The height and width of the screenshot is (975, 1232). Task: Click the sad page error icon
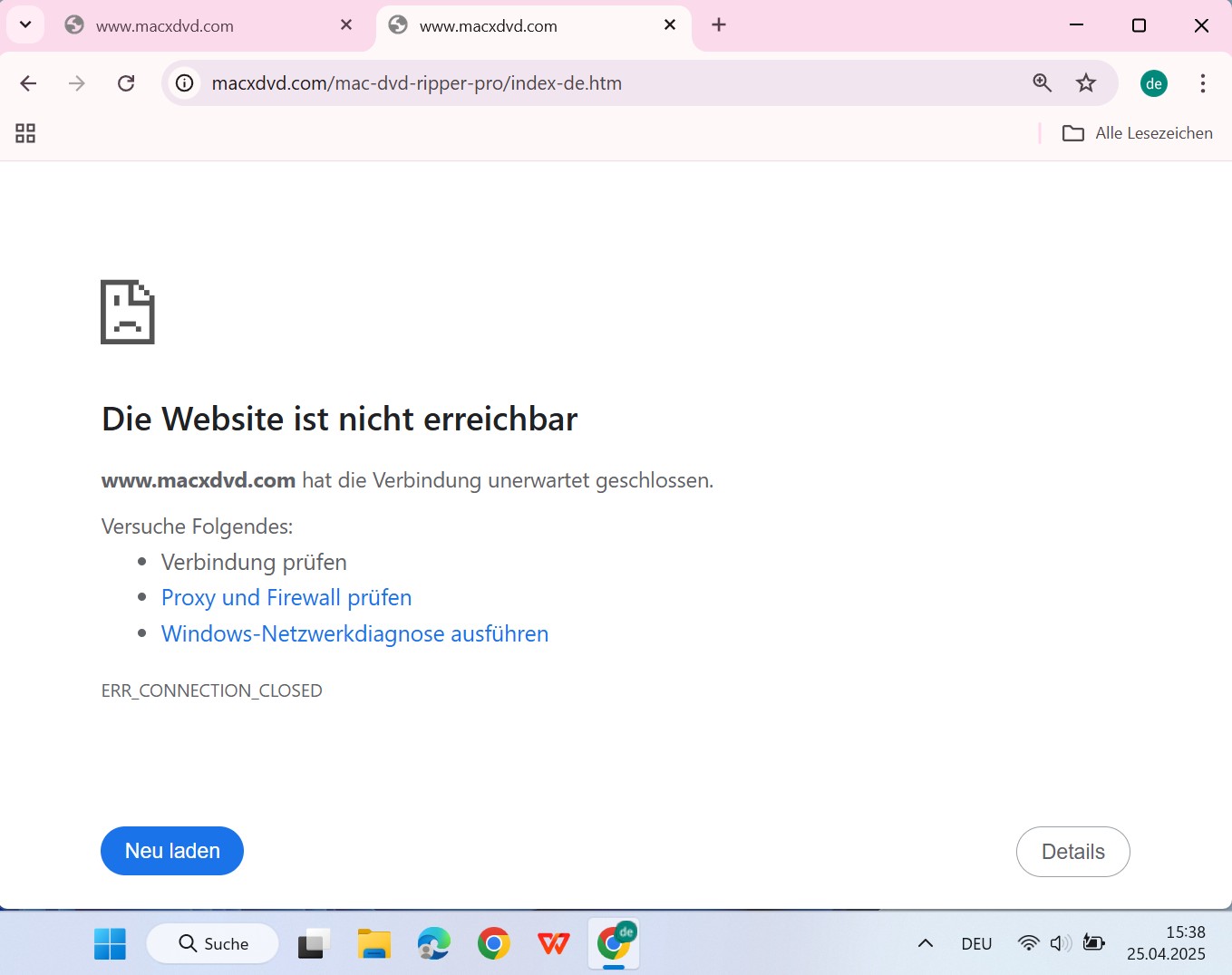coord(128,312)
